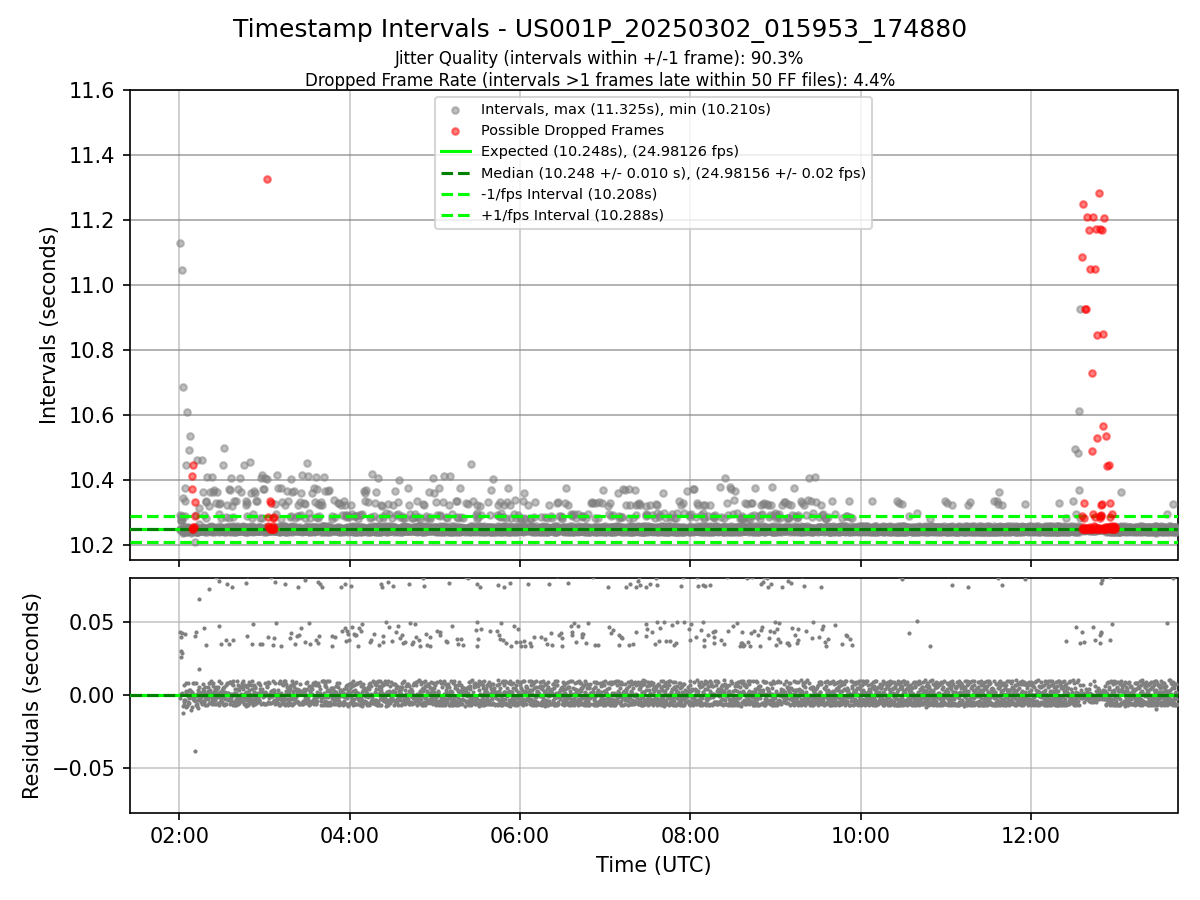
Task: Click the Time (UTC) axis label
Action: (x=654, y=865)
